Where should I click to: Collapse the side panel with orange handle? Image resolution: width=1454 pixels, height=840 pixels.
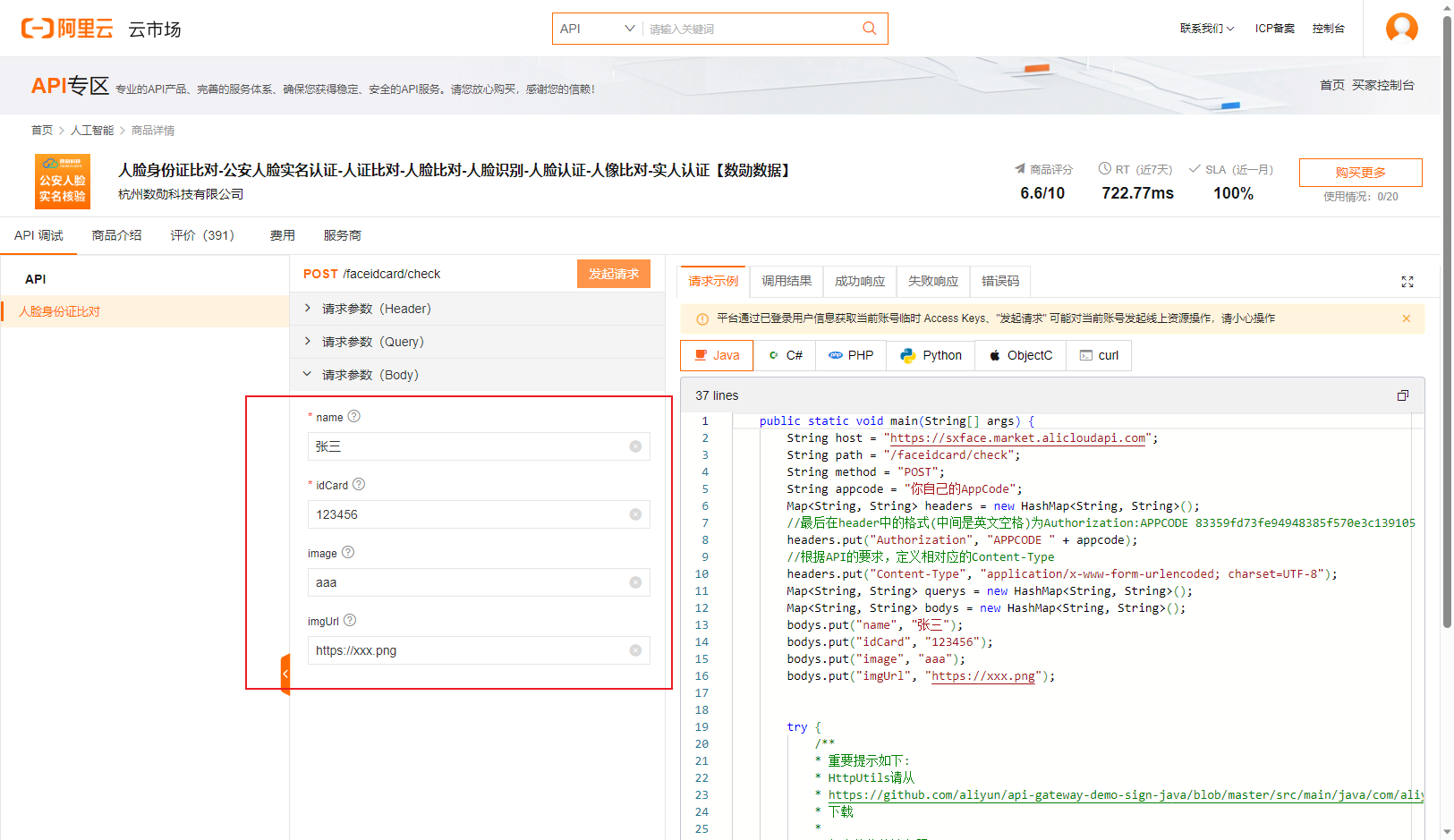(285, 674)
